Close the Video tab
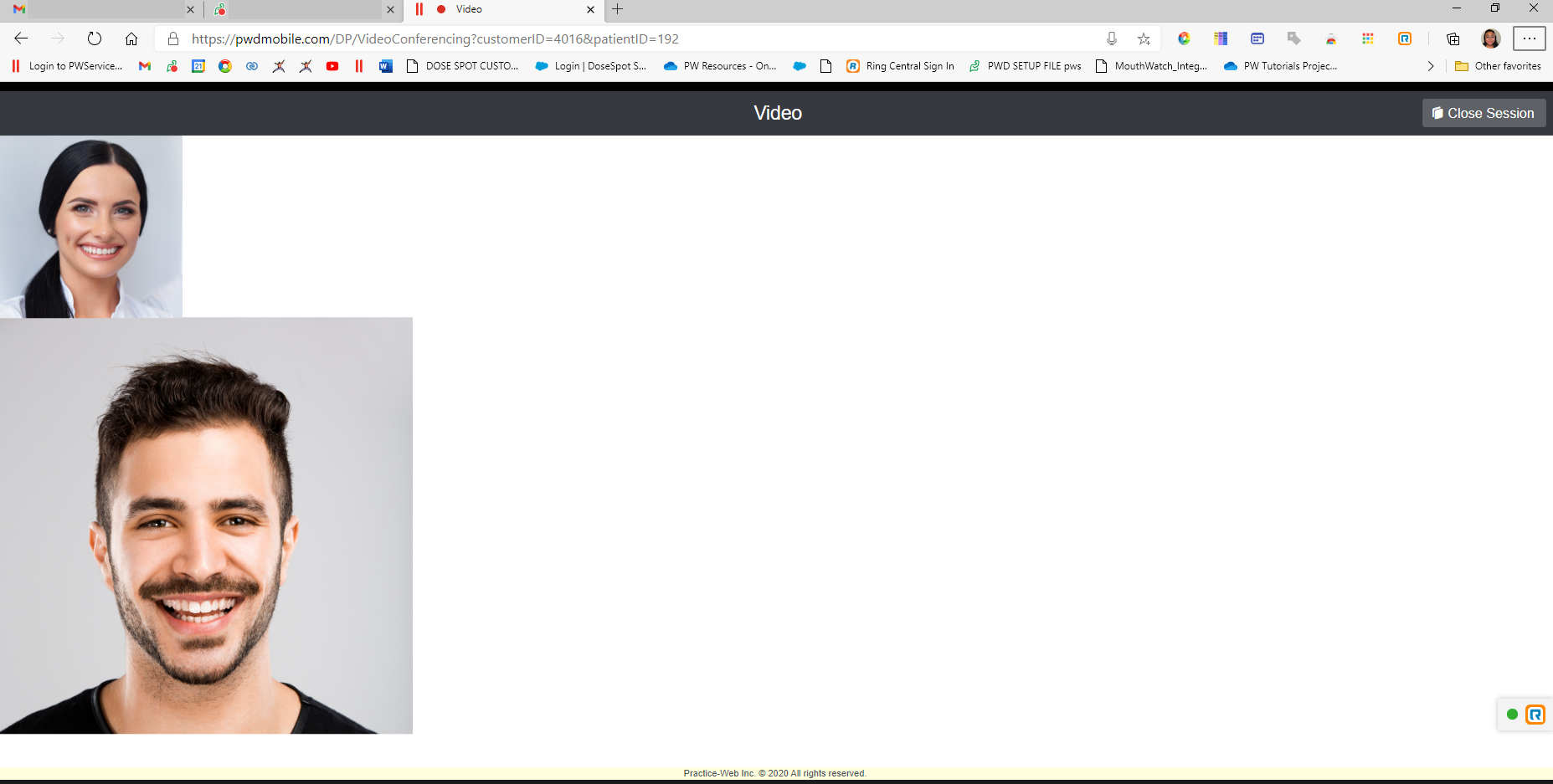 click(590, 9)
